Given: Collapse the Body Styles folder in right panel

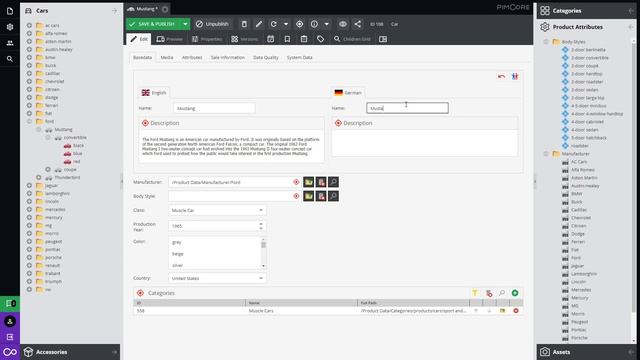Looking at the screenshot, I should (x=546, y=42).
